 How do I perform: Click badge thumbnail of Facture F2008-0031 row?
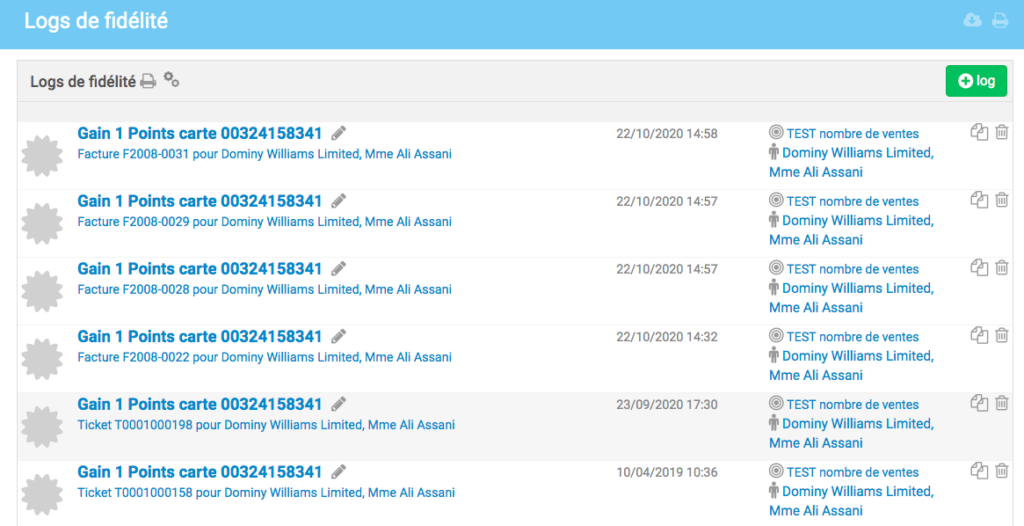[42, 156]
